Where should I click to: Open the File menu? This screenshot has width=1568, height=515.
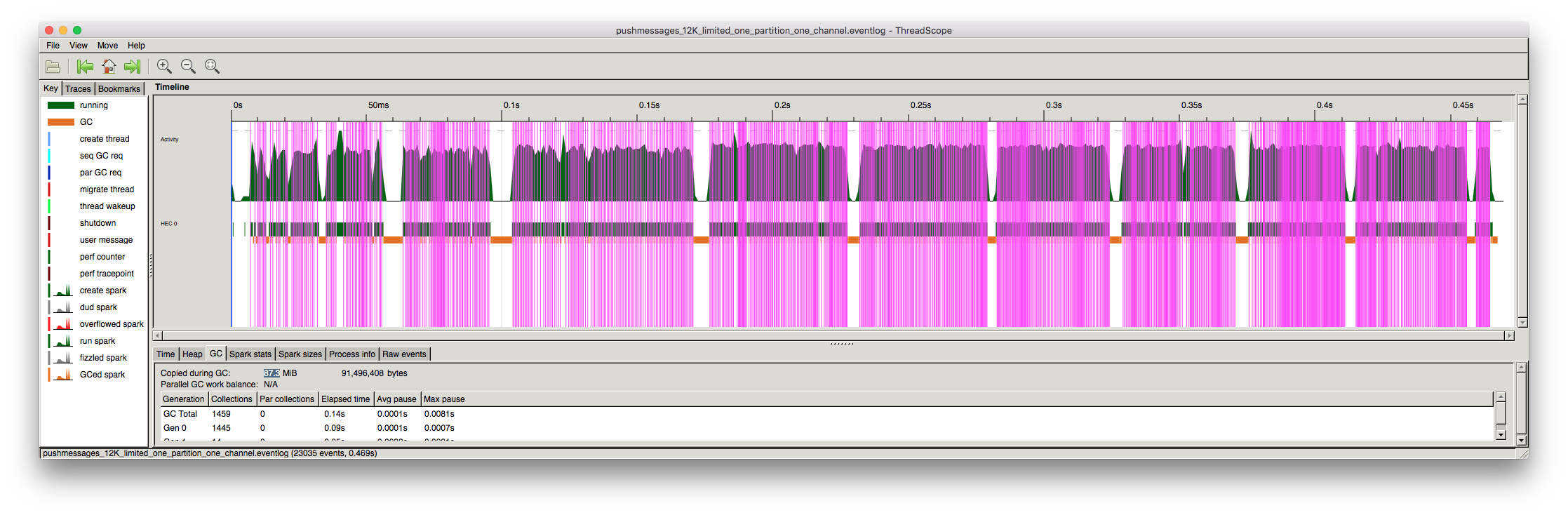tap(53, 46)
